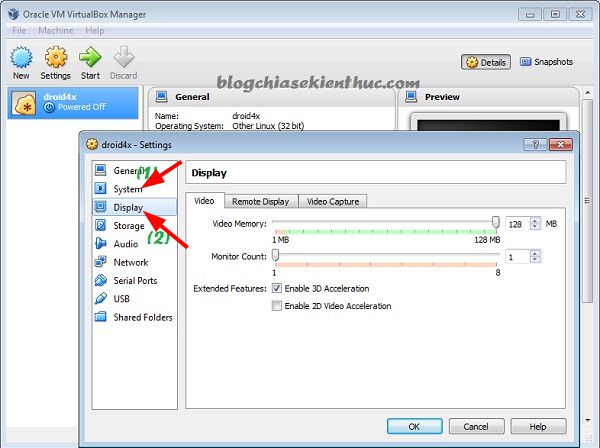Click the Video Memory slider handle

[496, 222]
